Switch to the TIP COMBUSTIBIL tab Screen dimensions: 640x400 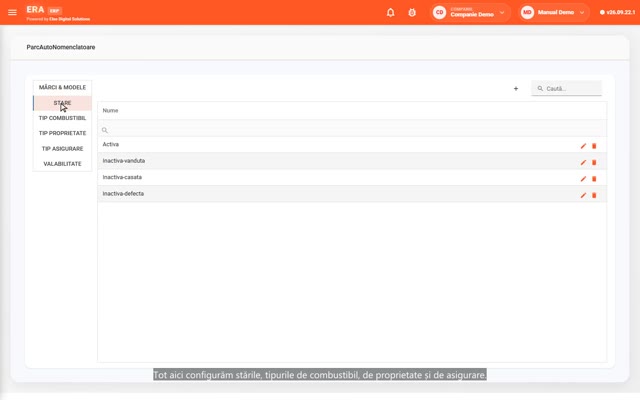[x=62, y=118]
